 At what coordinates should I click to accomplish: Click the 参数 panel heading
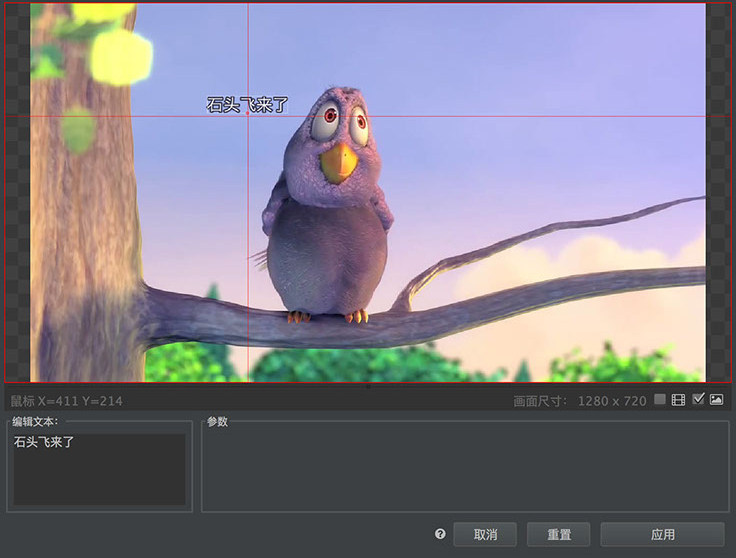217,421
